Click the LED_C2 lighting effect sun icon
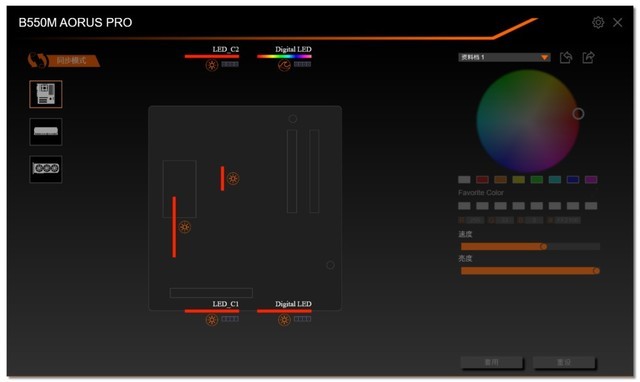 coord(212,65)
